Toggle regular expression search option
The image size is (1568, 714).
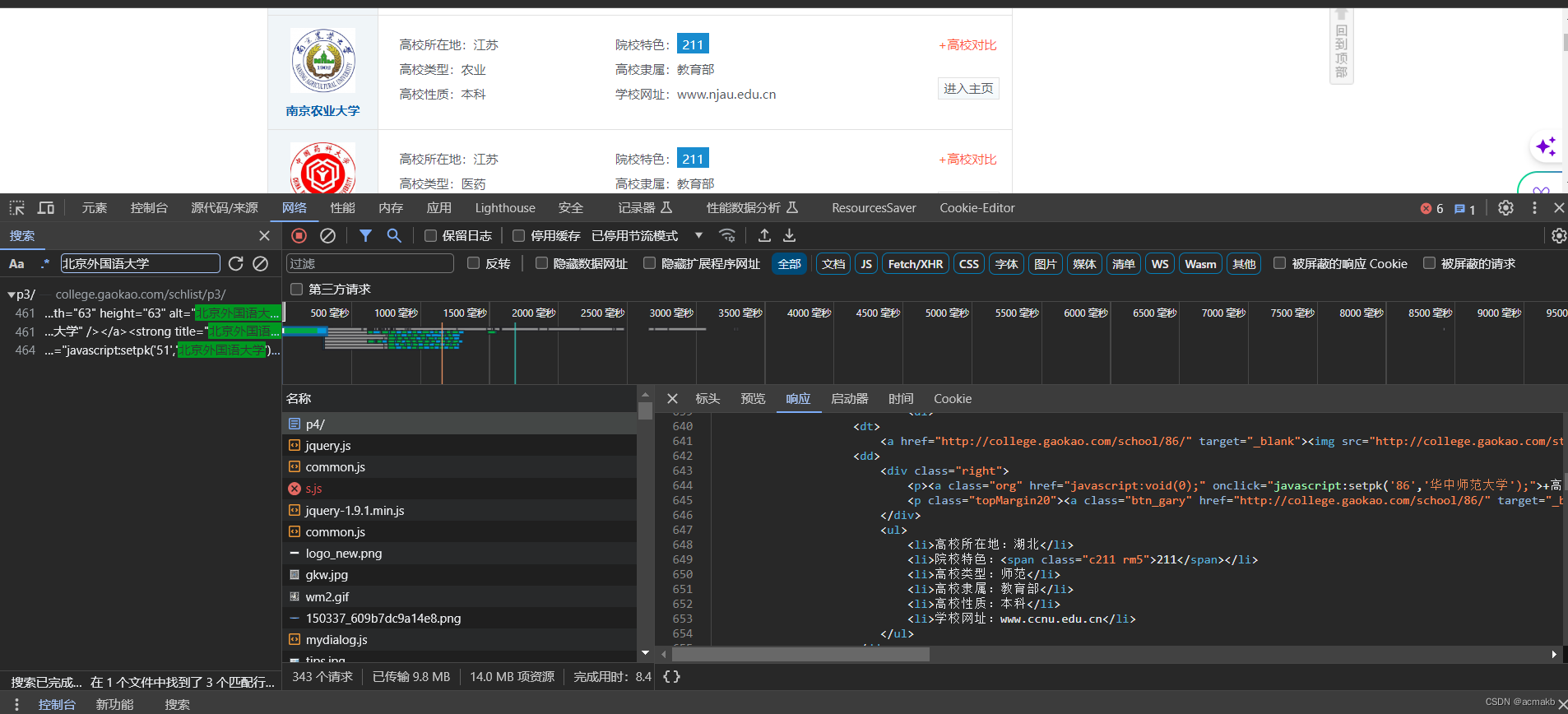[44, 264]
